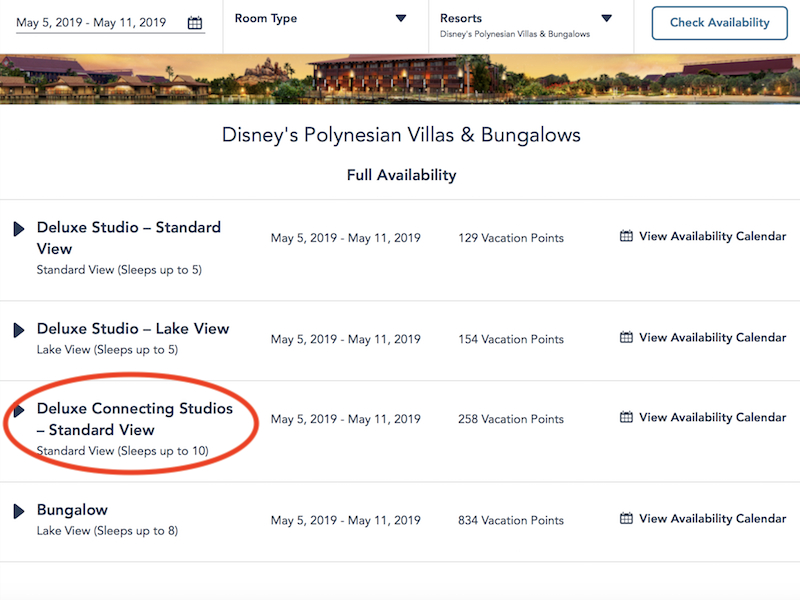Click the date range in the Bungalow row
The height and width of the screenshot is (600, 800).
coord(345,520)
